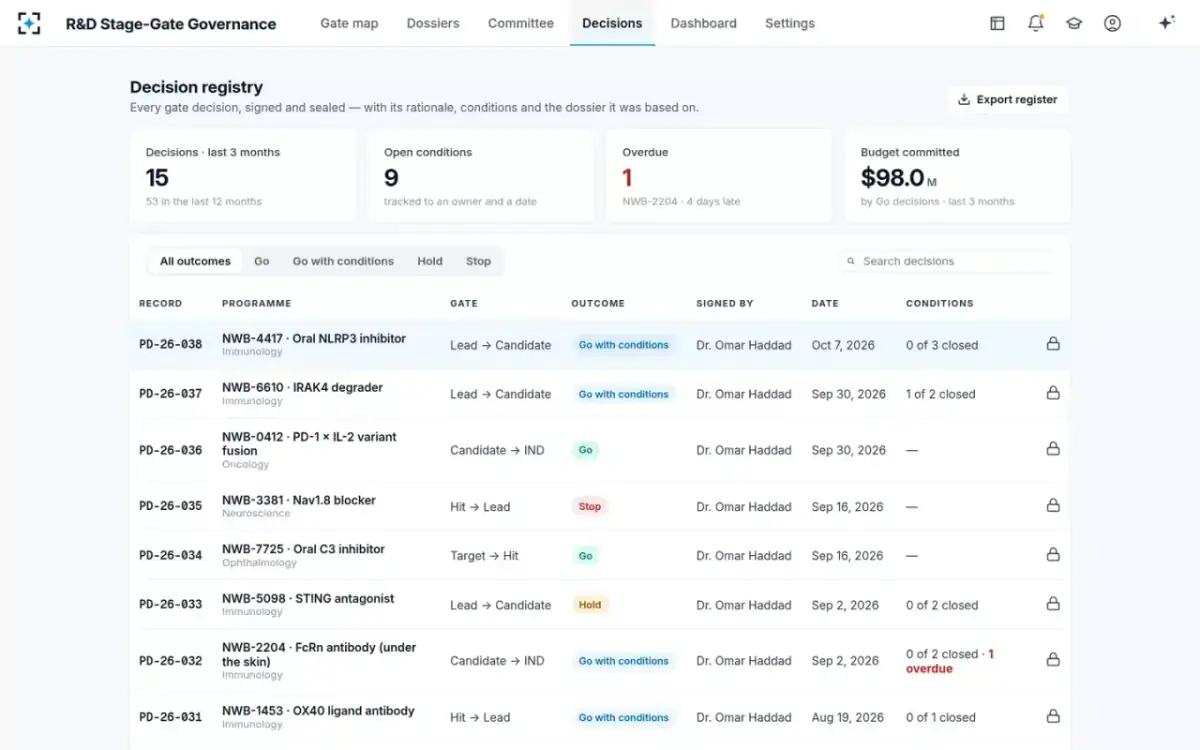The image size is (1200, 750).
Task: Select NWB-3381 Nav1.8 blocker programme
Action: [299, 500]
